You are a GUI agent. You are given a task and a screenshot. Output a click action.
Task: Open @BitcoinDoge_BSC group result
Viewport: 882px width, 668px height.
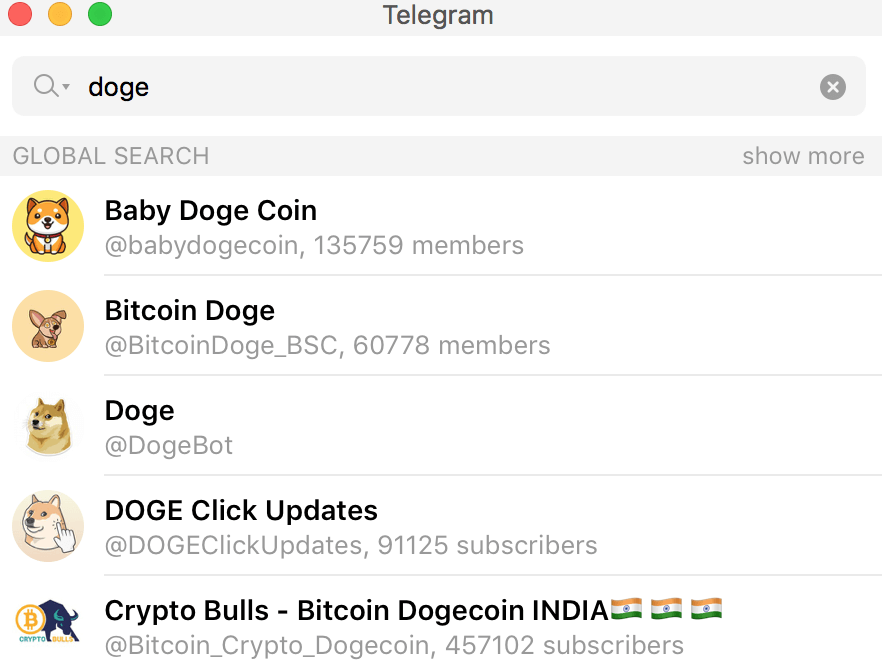pyautogui.click(x=441, y=326)
